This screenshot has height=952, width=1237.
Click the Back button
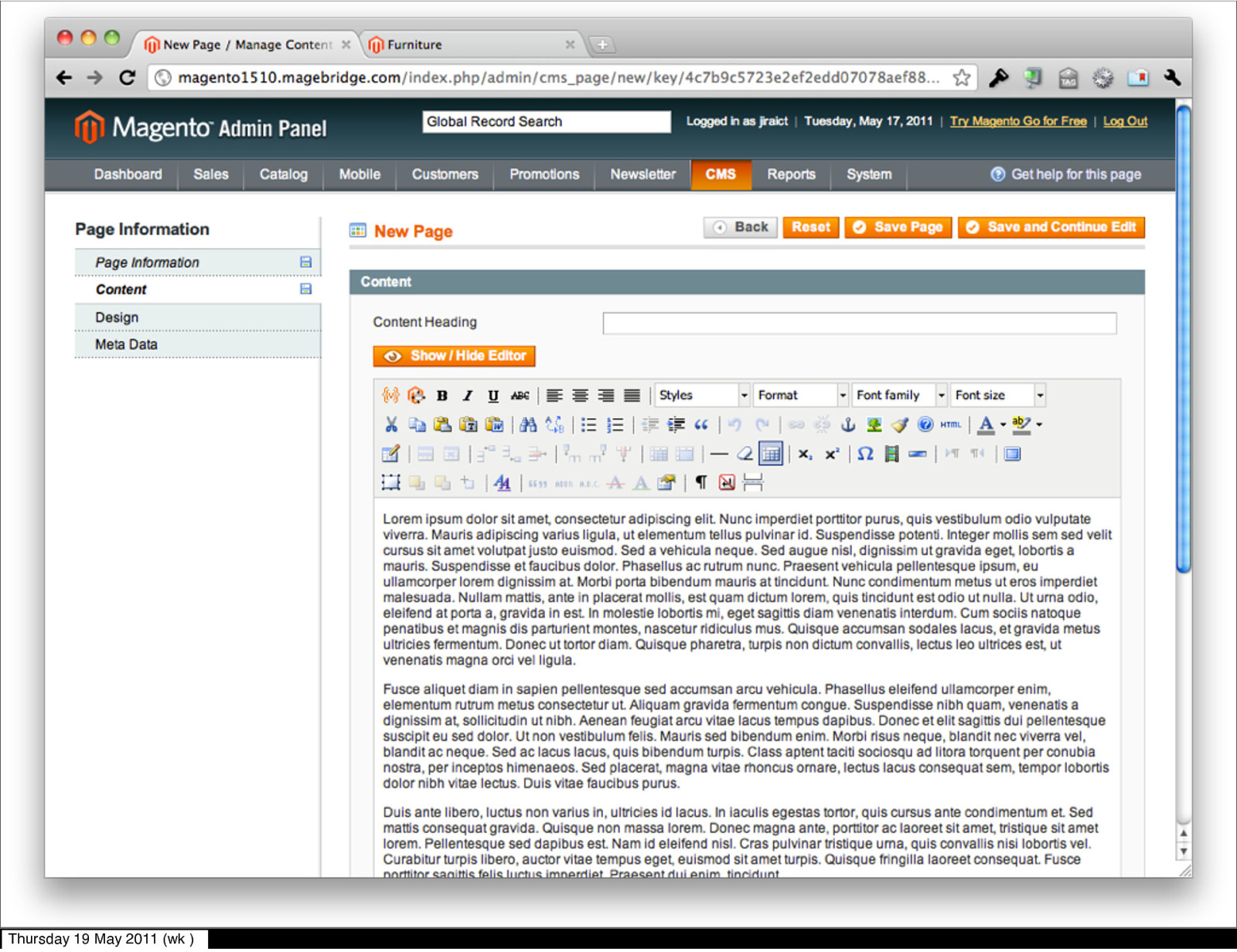point(741,227)
